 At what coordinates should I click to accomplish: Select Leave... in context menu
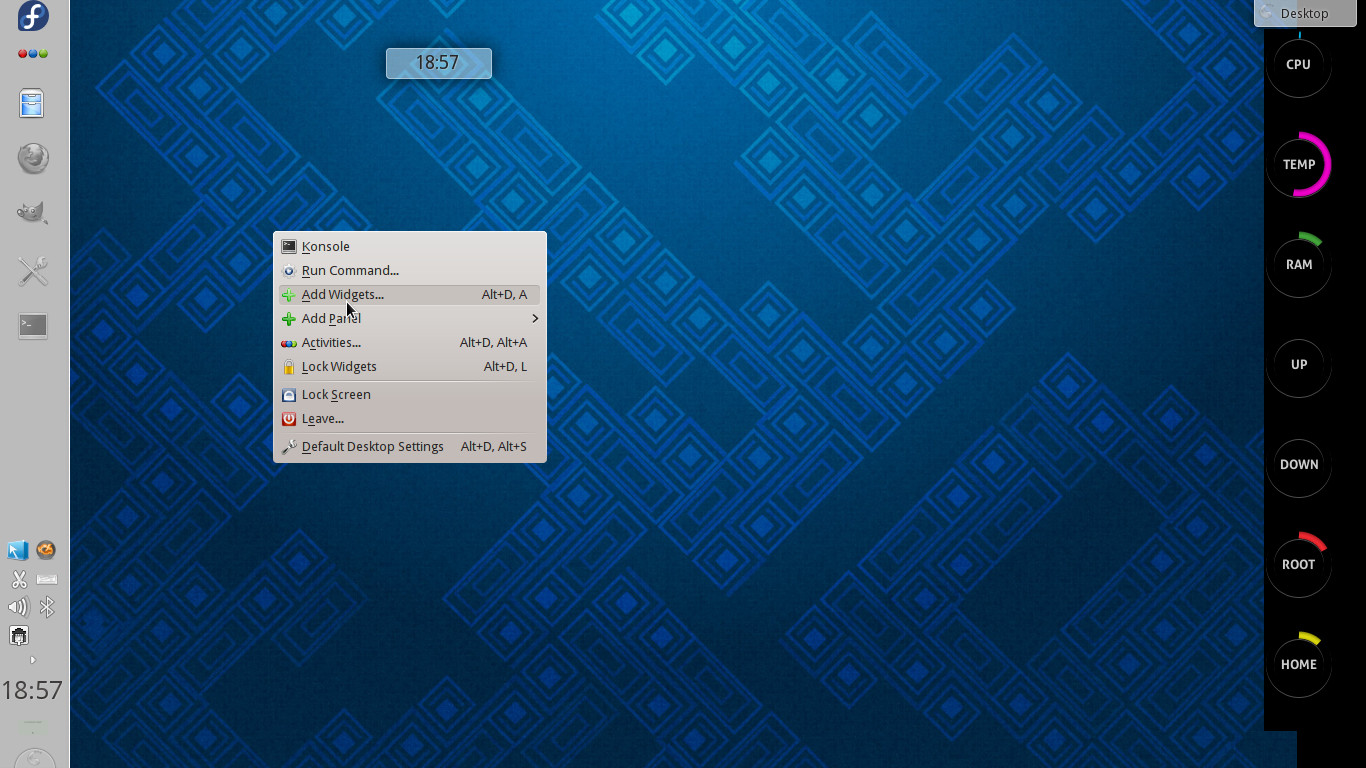[410, 418]
